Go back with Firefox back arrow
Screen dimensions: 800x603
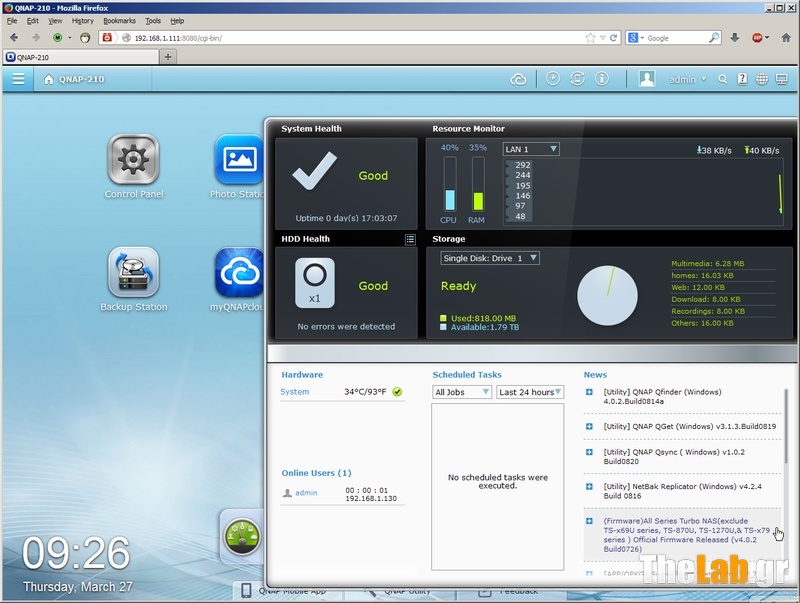click(14, 38)
